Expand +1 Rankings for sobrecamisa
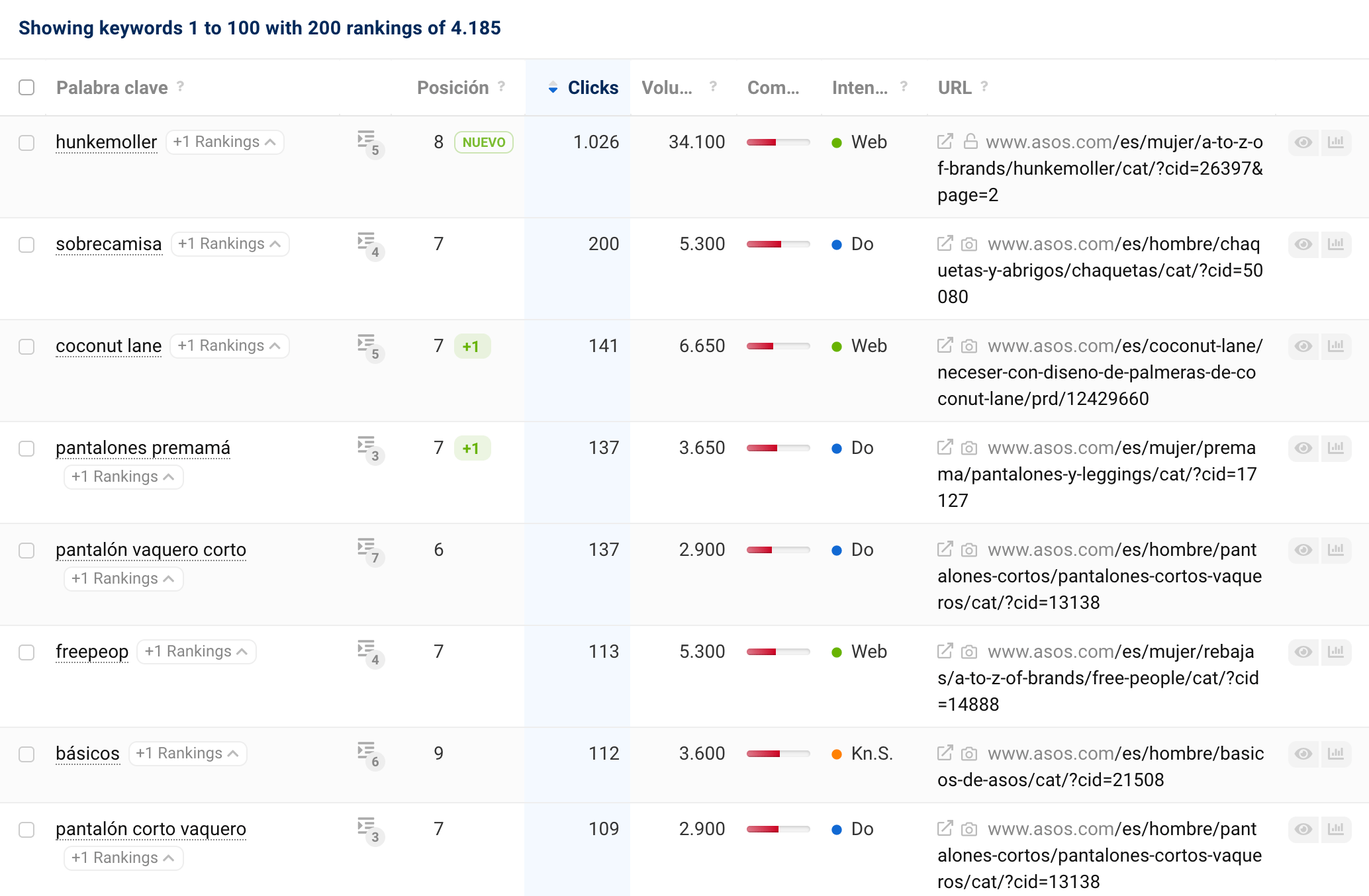This screenshot has width=1369, height=896. click(230, 244)
